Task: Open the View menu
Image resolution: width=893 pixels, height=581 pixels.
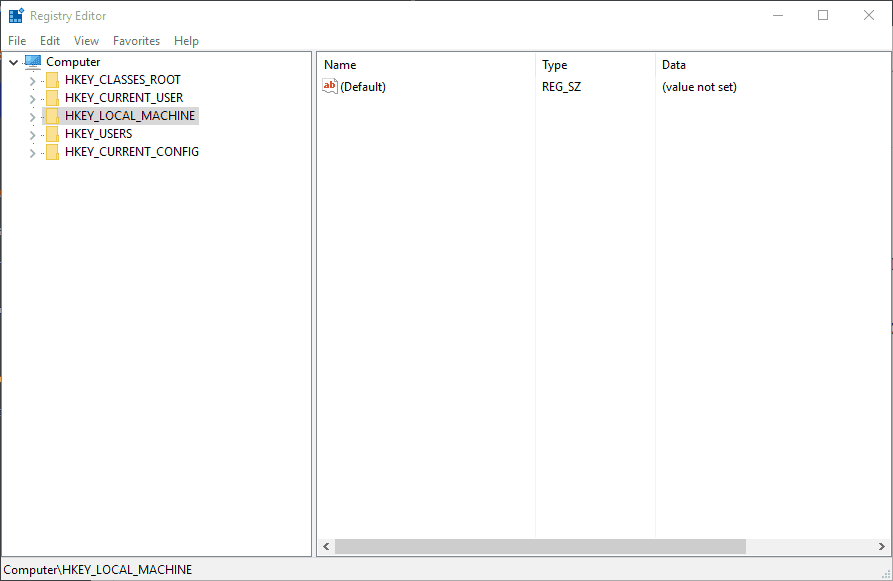Action: 87,41
